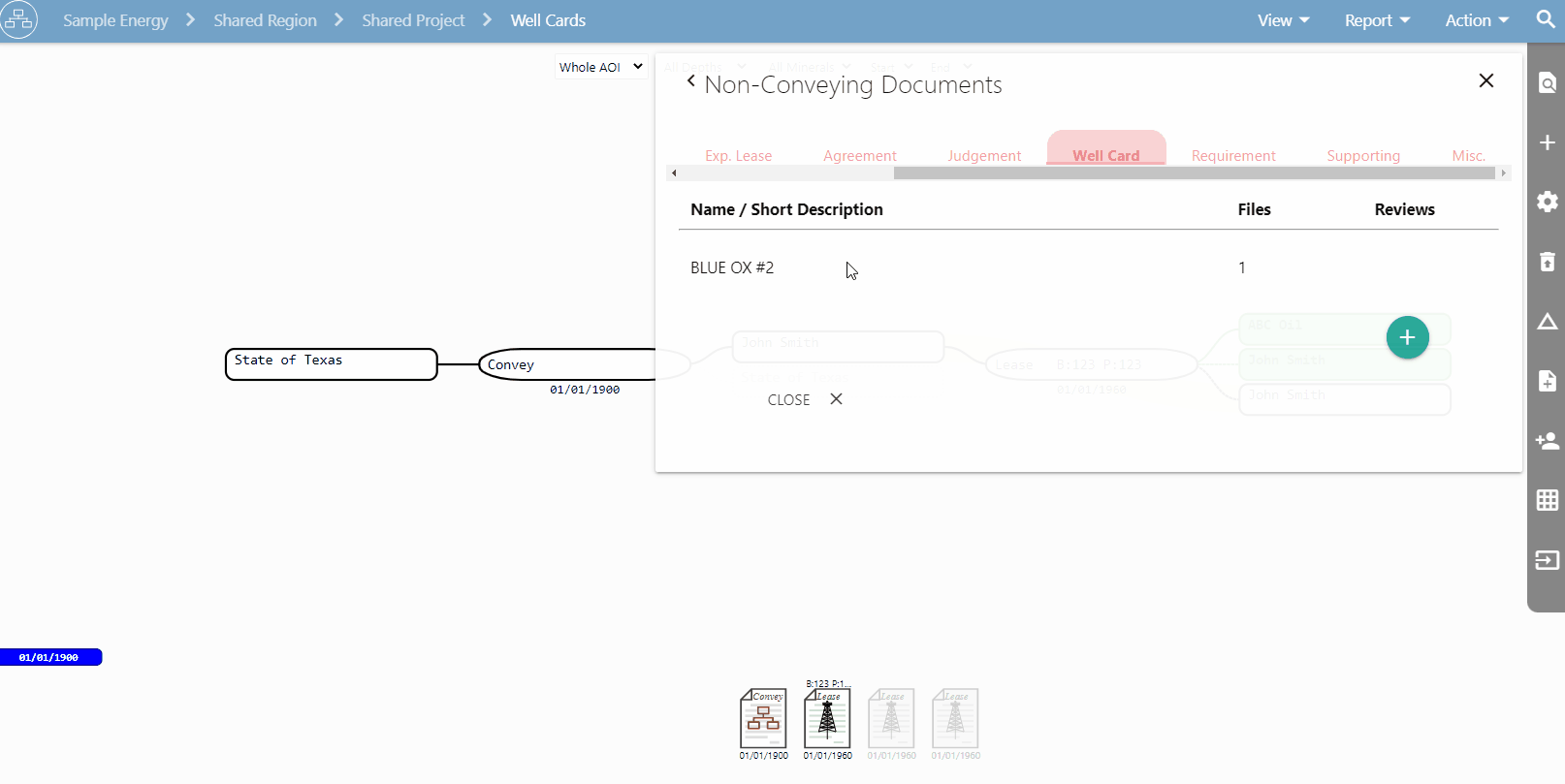Select the triangle icon in right sidebar

pyautogui.click(x=1547, y=322)
